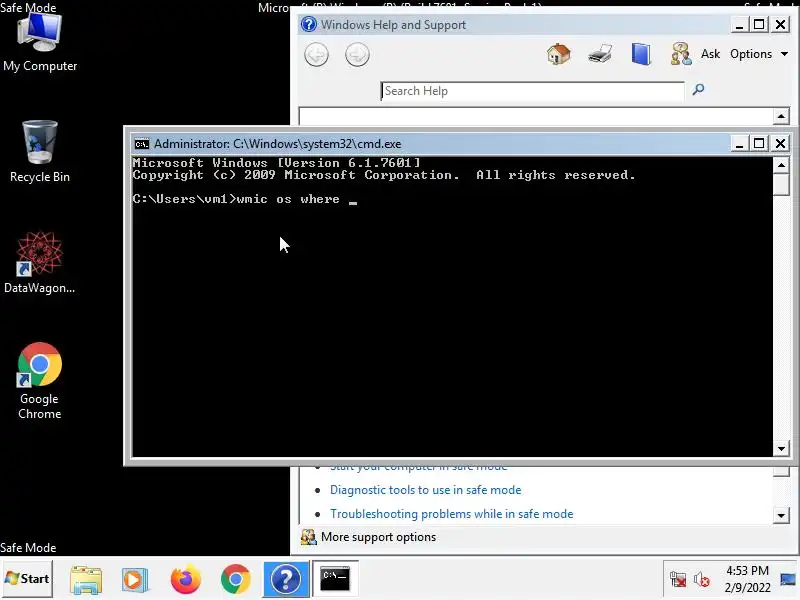Switch to the Command Prompt taskbar button

tap(335, 579)
